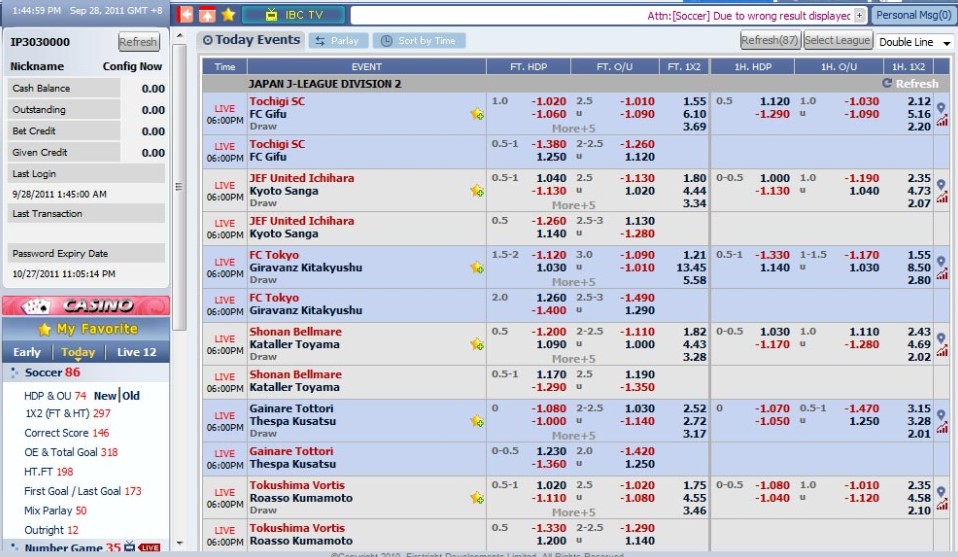
Task: Click location pin icon for FC Tokyo match
Action: click(942, 261)
